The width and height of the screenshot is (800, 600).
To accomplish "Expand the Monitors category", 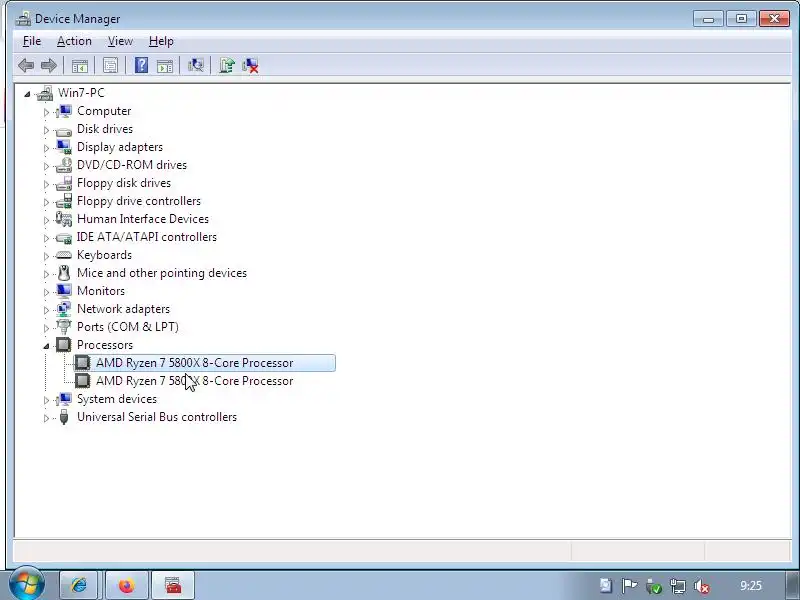I will pos(46,292).
